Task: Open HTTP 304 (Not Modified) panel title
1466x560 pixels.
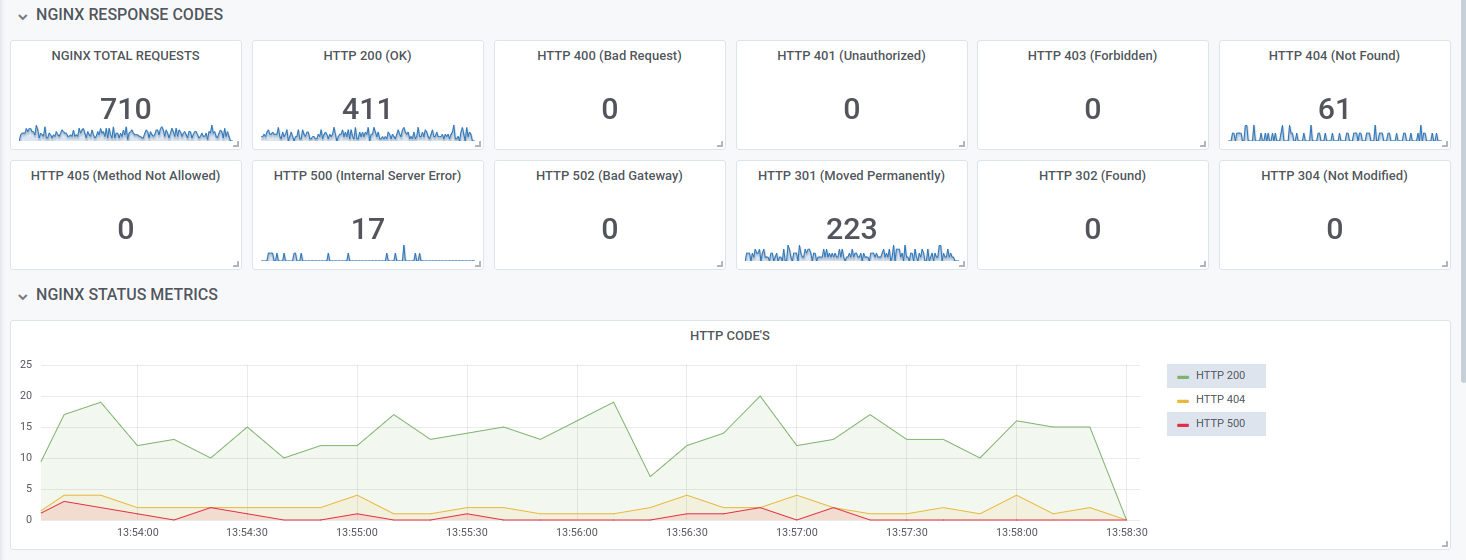Action: click(1334, 176)
